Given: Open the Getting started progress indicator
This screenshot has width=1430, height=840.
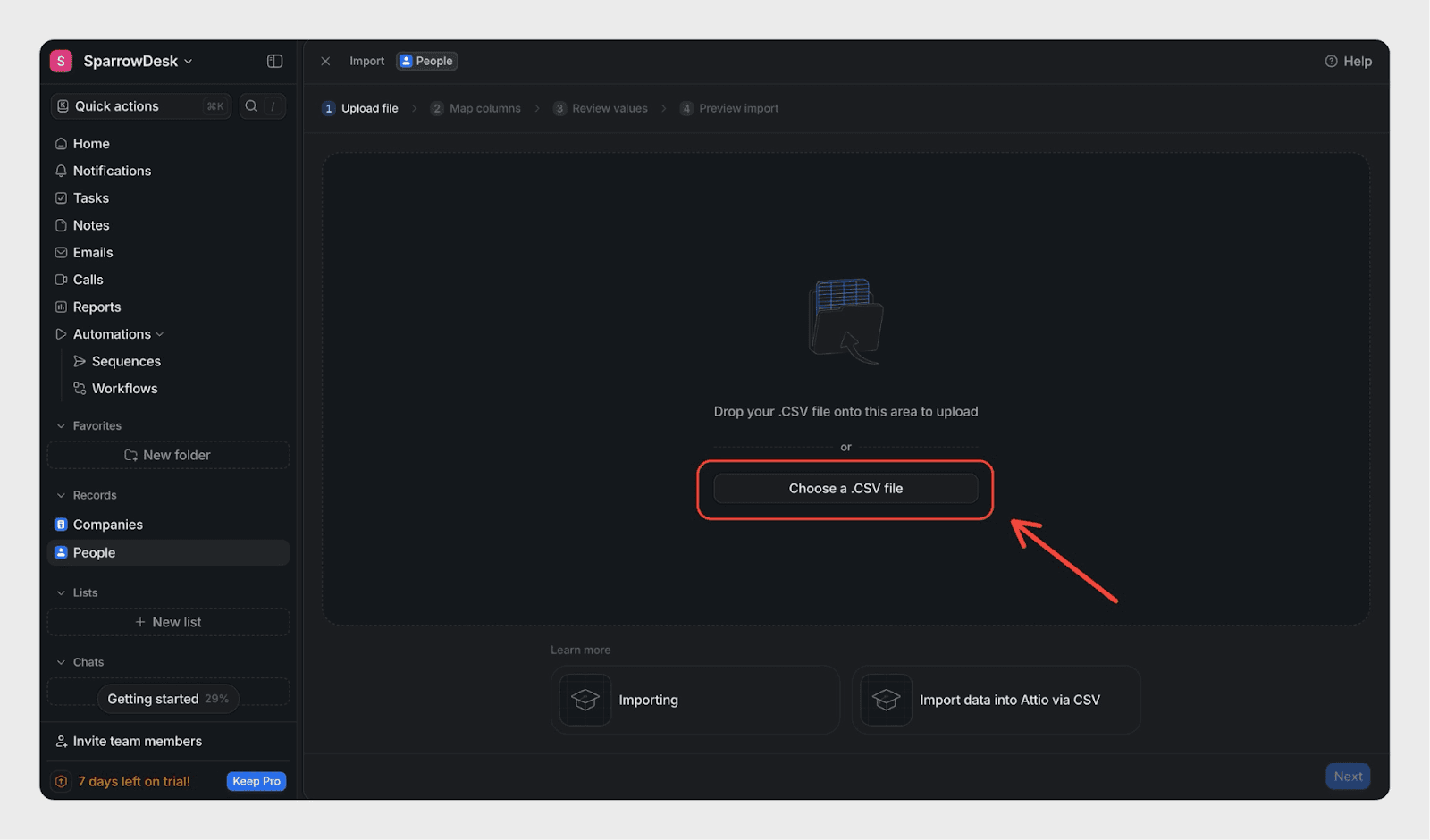Looking at the screenshot, I should [167, 699].
